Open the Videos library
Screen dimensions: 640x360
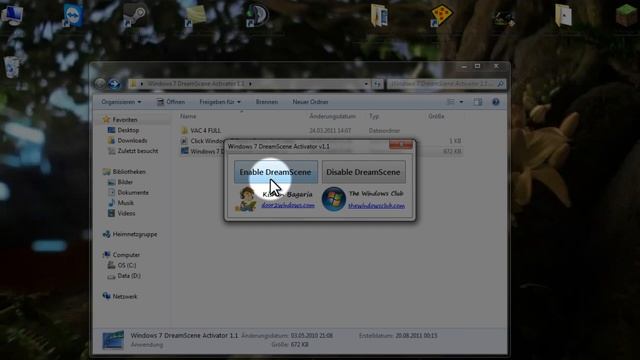click(126, 213)
